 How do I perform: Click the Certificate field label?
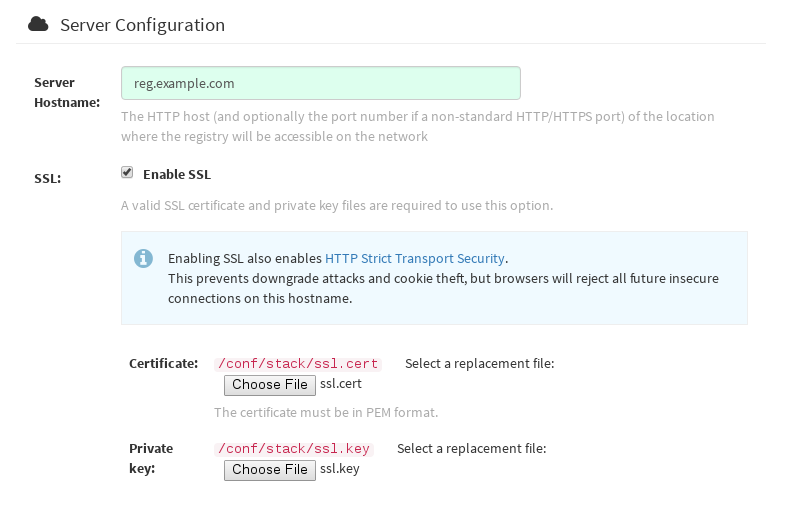[163, 364]
